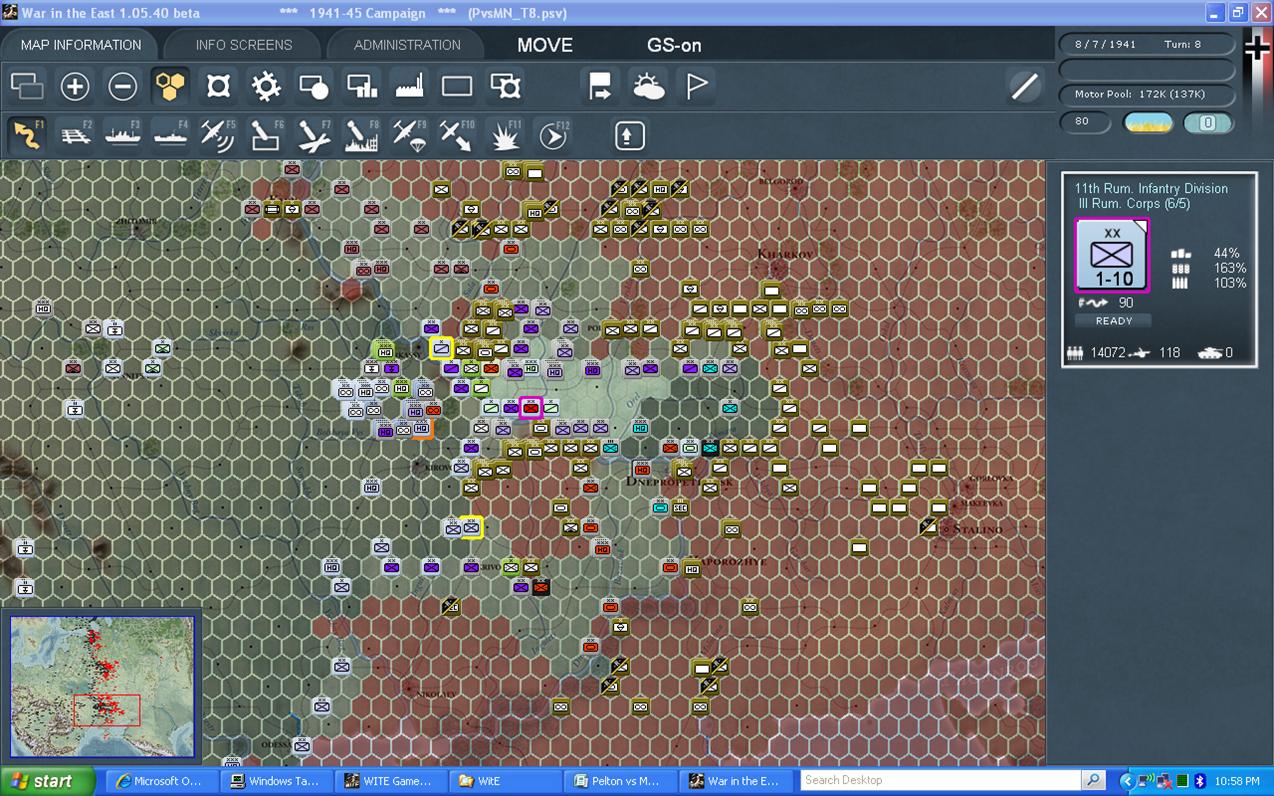
Task: Select F7 mode icon
Action: pos(314,135)
